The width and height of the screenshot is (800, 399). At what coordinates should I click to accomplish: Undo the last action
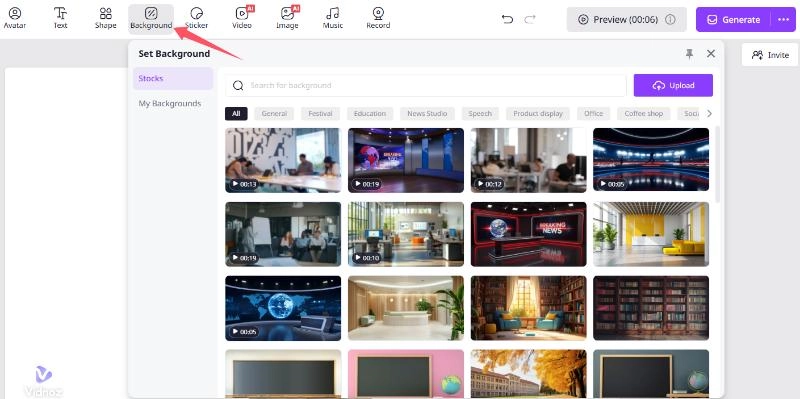coord(507,19)
